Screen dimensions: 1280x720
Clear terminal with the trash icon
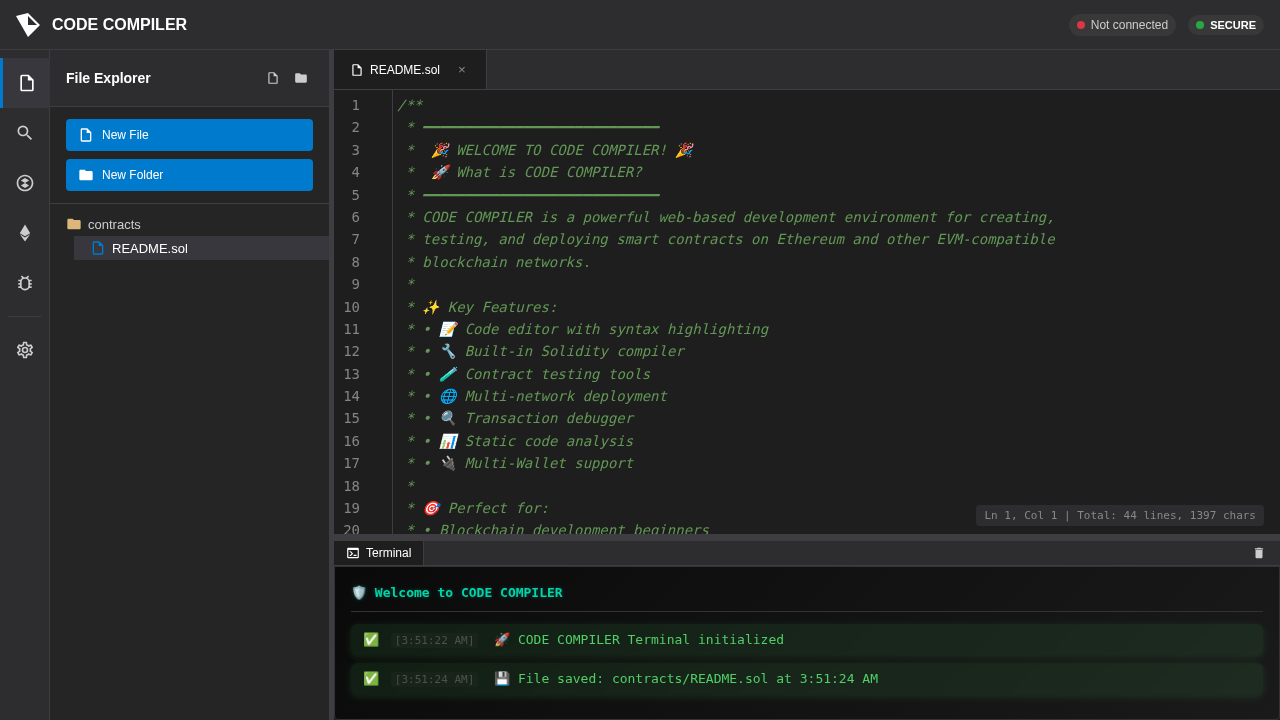pos(1259,553)
